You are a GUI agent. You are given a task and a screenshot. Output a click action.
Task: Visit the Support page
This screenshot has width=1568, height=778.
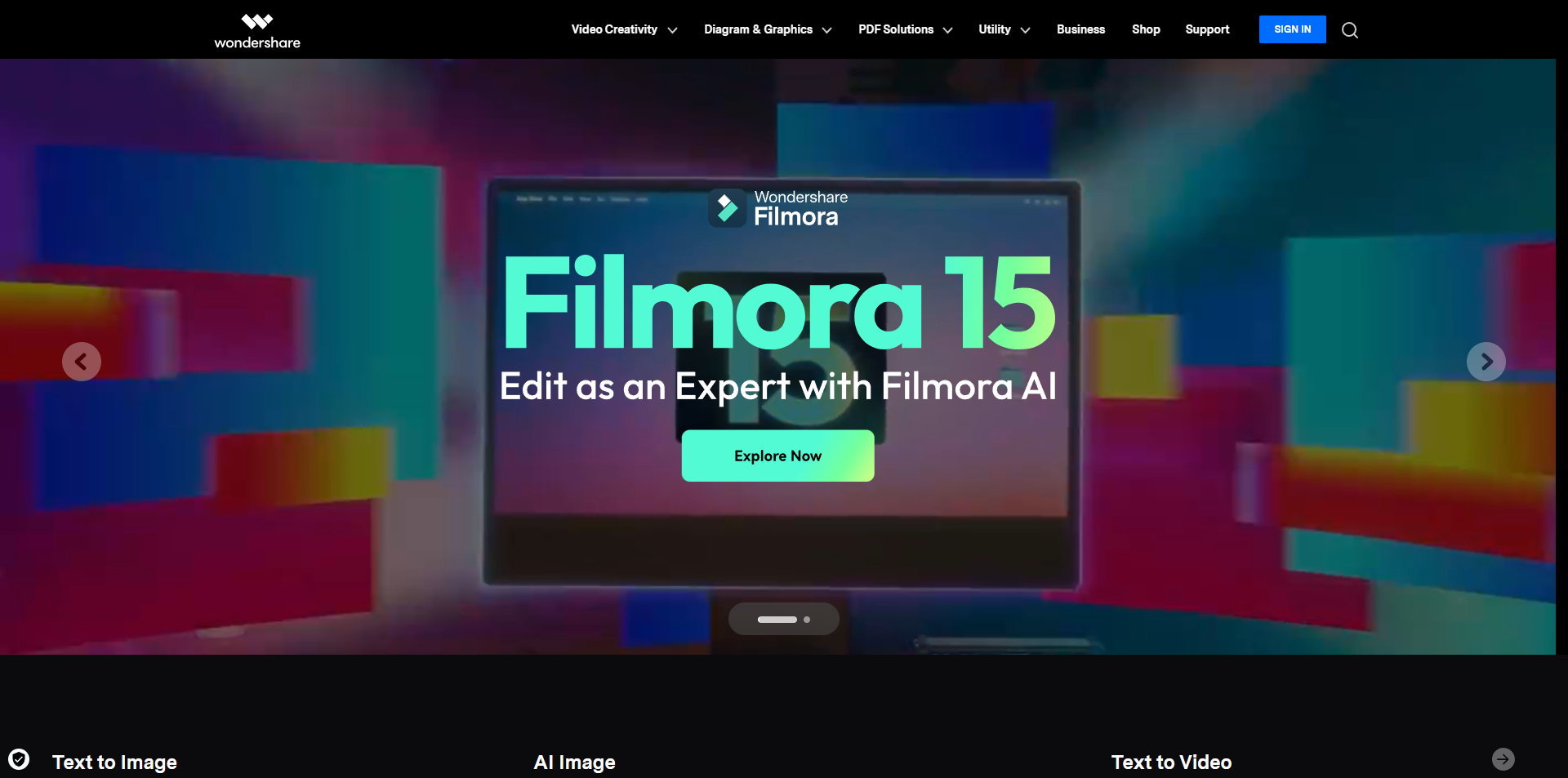[x=1207, y=29]
